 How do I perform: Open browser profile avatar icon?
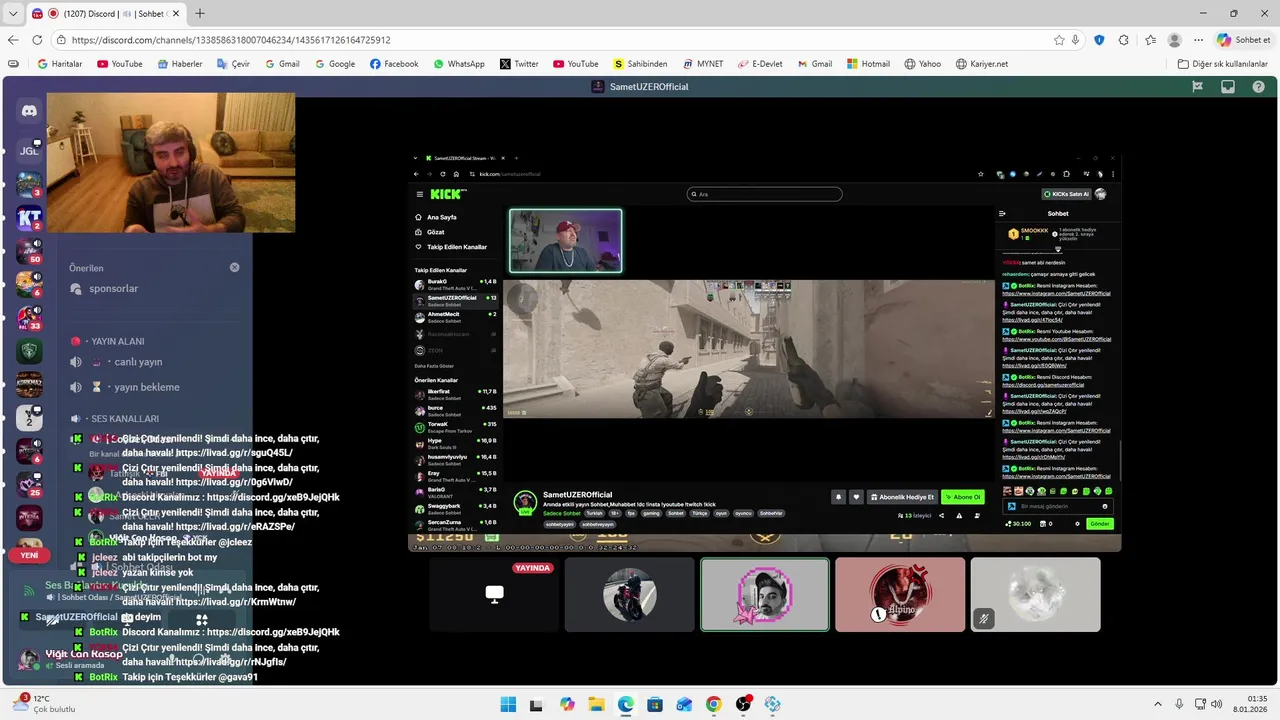(x=1174, y=40)
